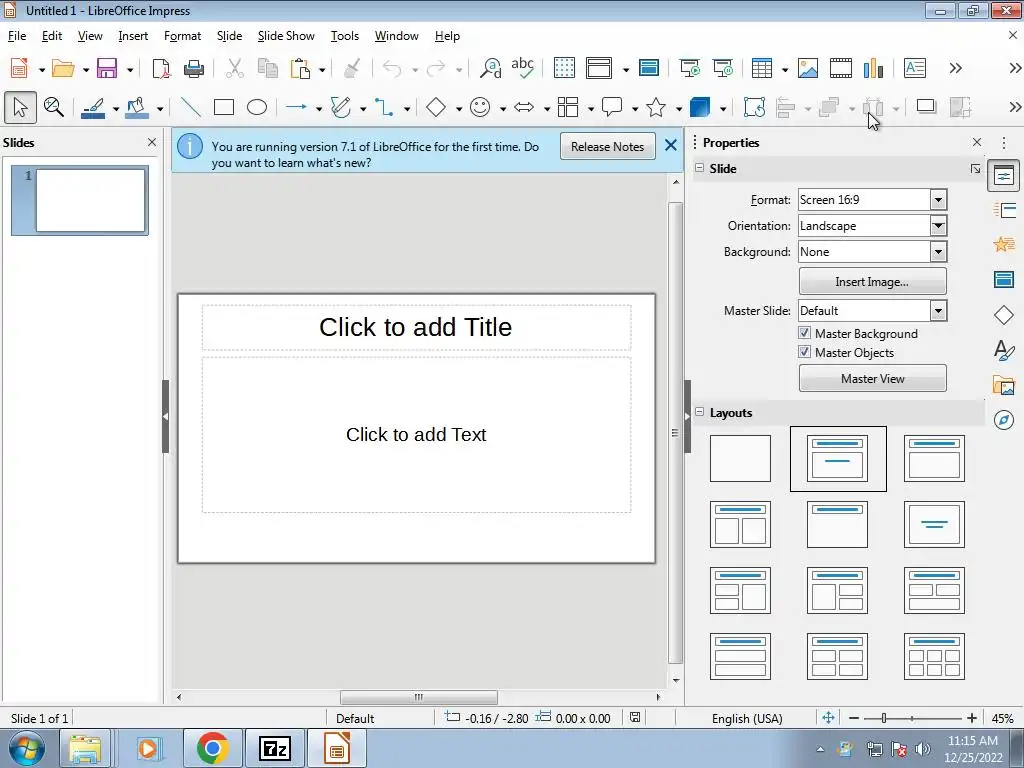Click the Line Color swatch icon
The image size is (1024, 768).
pyautogui.click(x=93, y=107)
